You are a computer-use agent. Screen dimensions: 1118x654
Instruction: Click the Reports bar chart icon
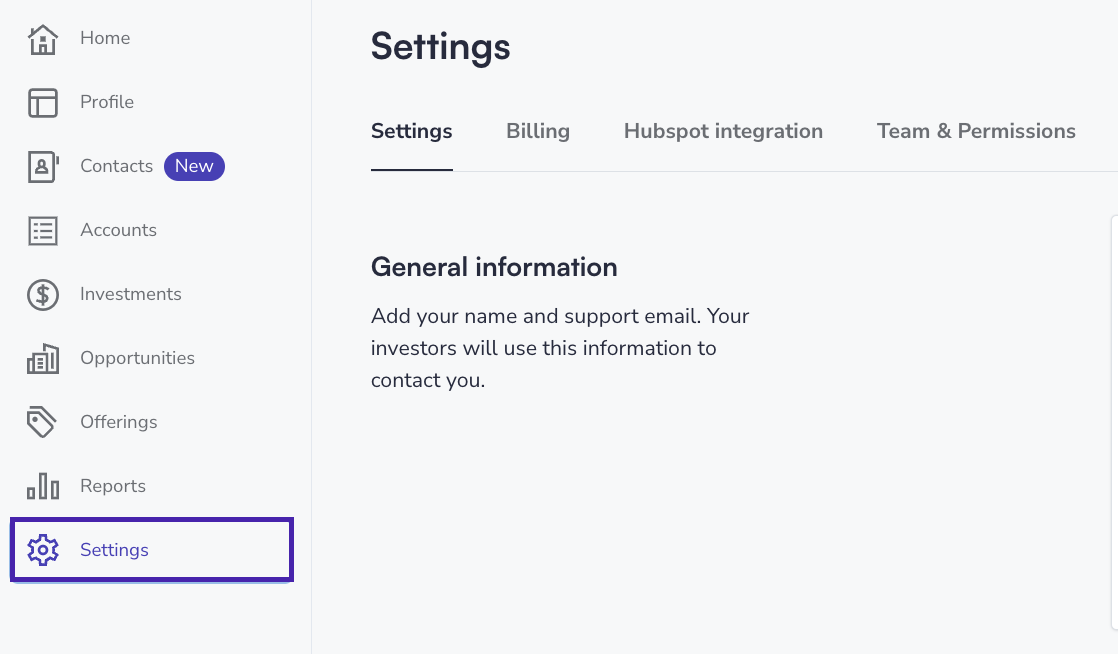pyautogui.click(x=43, y=486)
